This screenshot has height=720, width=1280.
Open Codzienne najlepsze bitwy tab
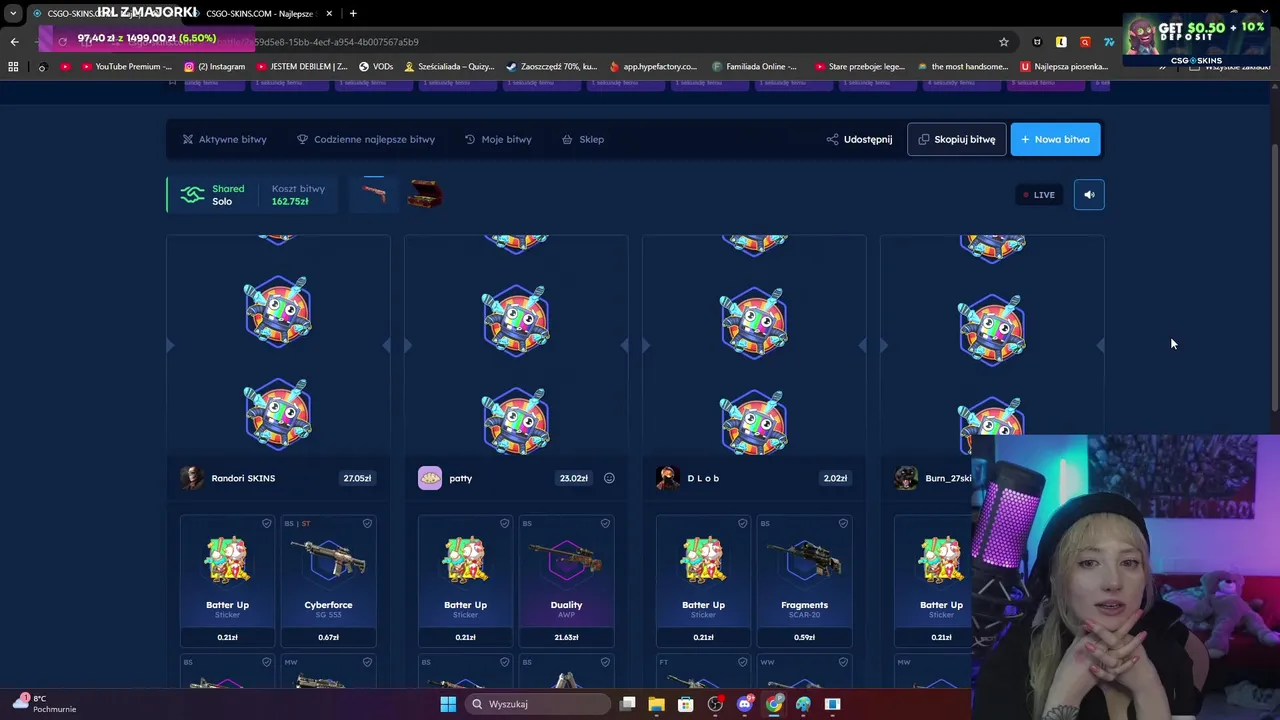pyautogui.click(x=366, y=139)
